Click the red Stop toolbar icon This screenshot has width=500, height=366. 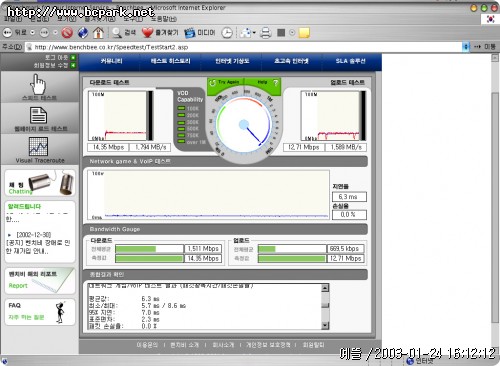(67, 33)
